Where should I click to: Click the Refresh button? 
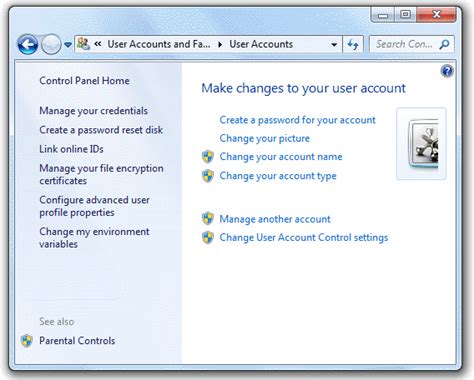(353, 44)
